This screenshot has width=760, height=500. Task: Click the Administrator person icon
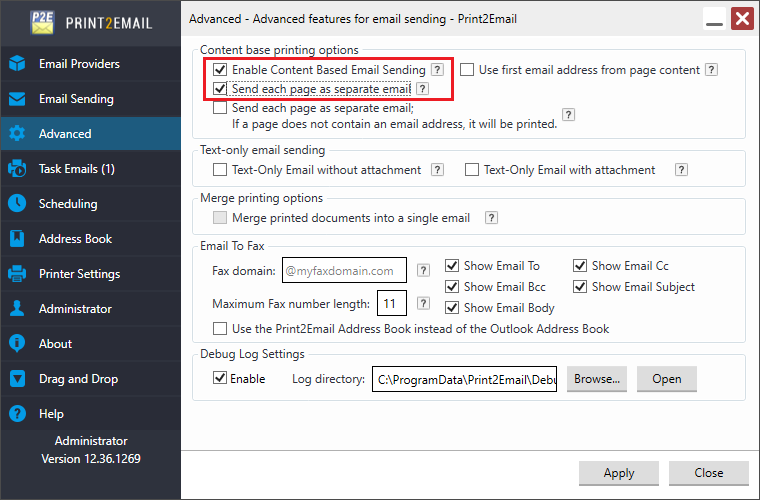17,309
